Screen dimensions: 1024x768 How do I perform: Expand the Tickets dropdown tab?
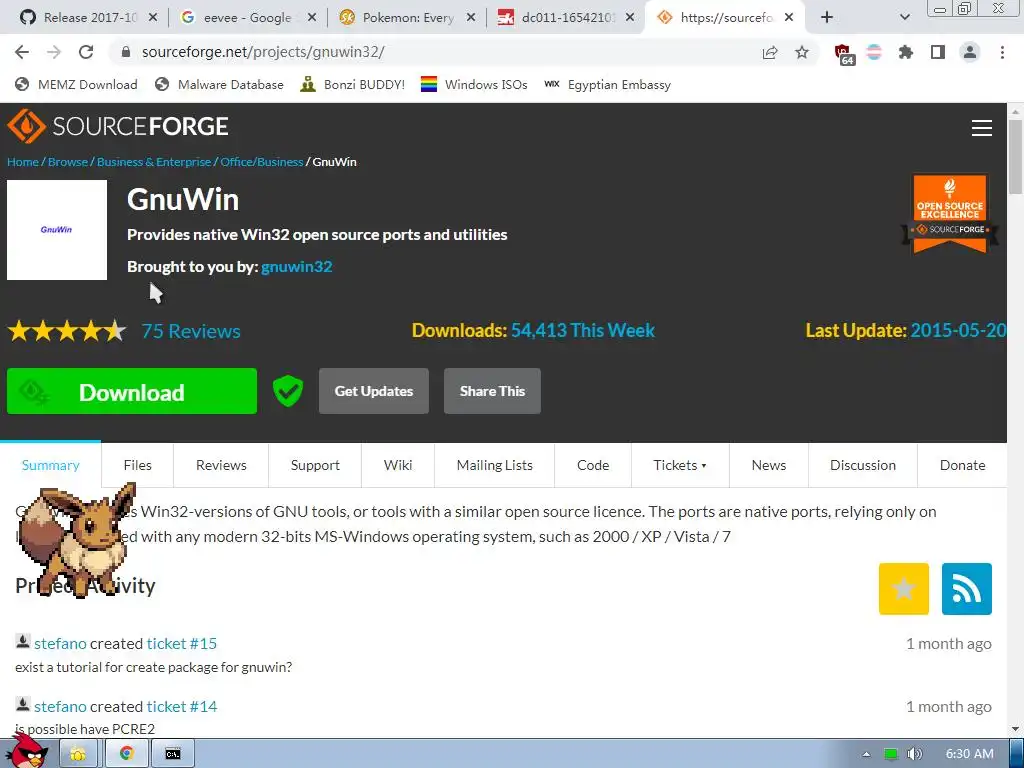tap(680, 465)
